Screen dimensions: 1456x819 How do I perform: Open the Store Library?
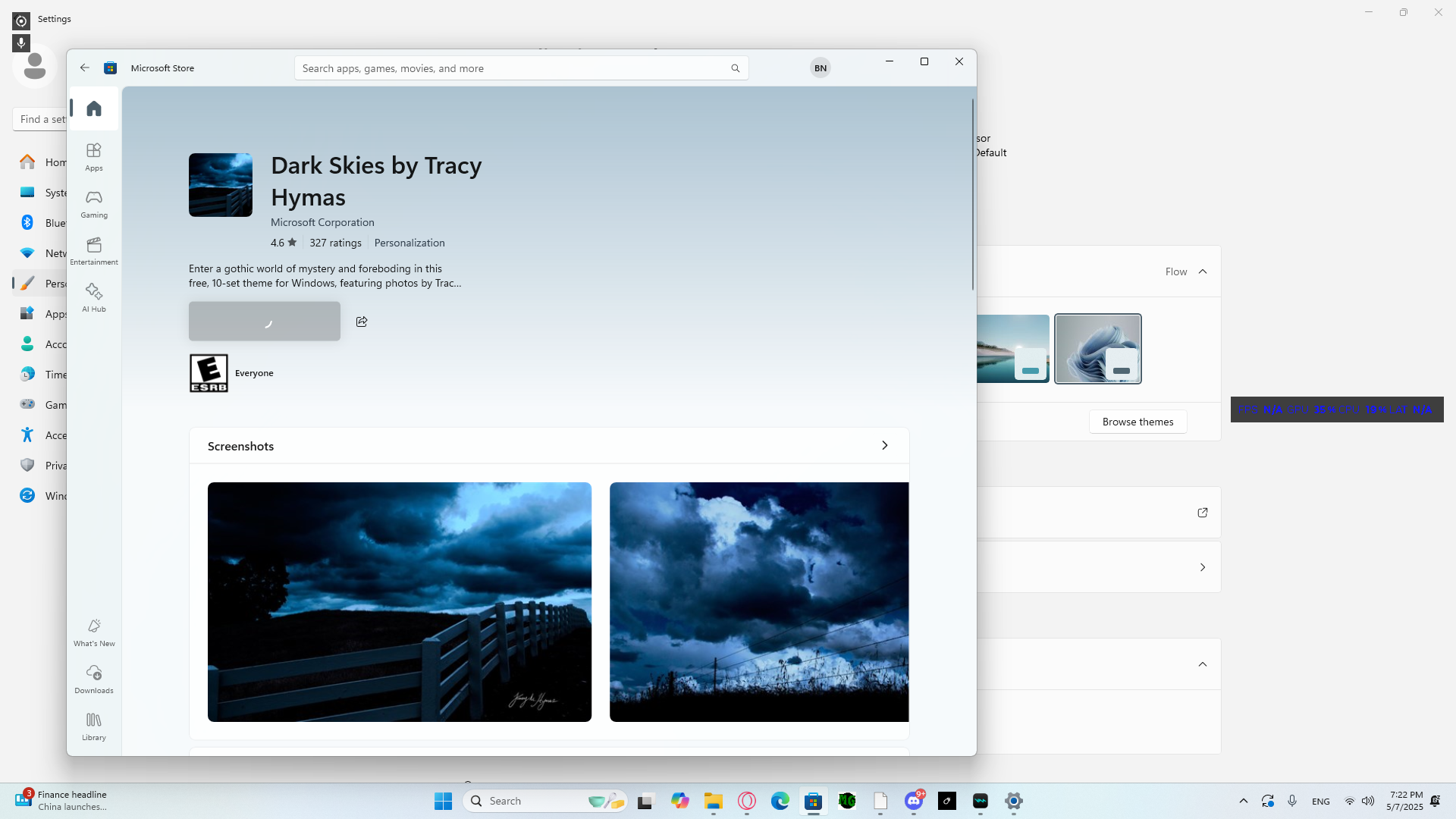[94, 726]
